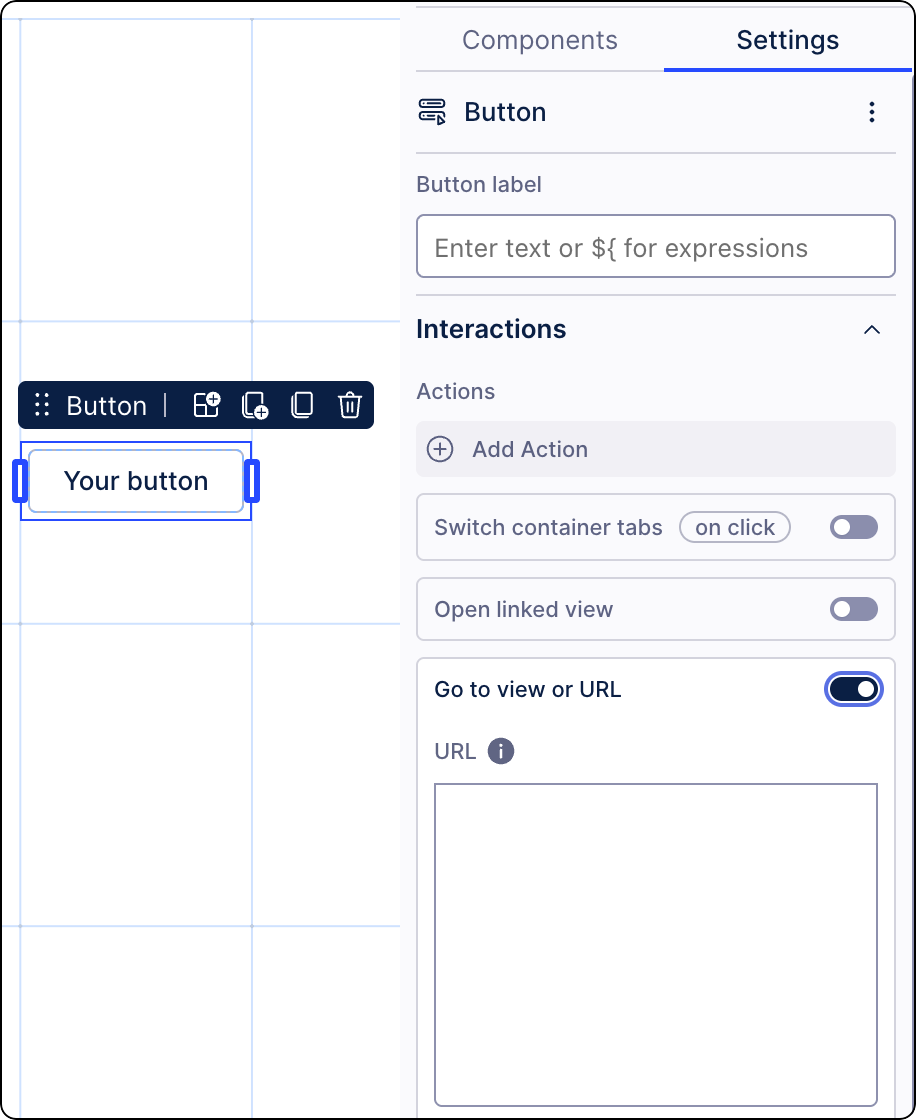Click the 'Go to view or URL' label

(527, 689)
